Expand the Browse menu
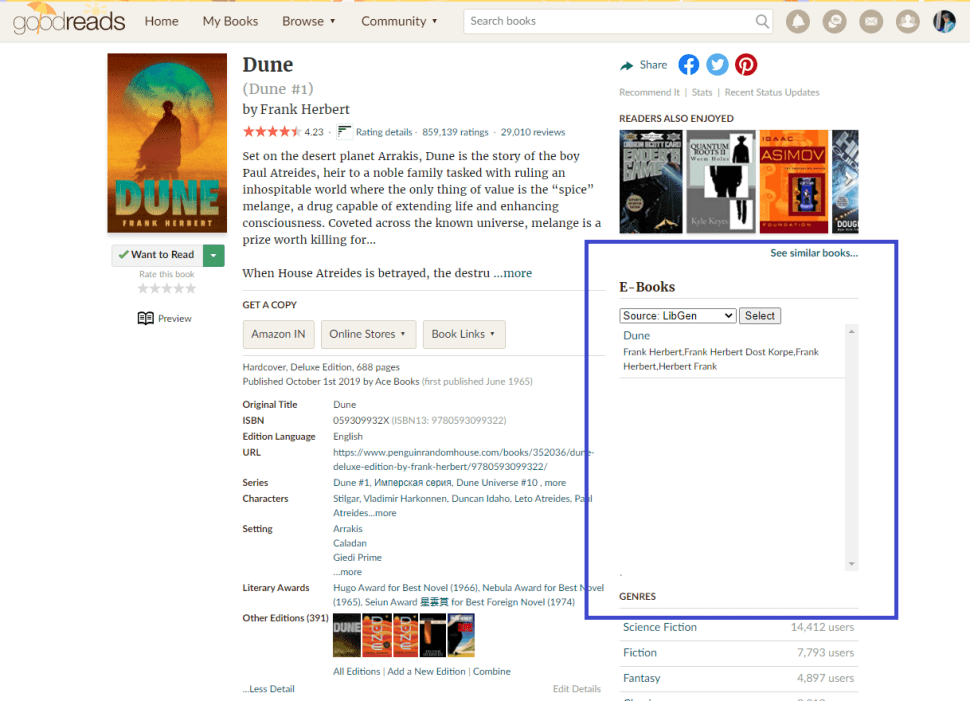 (309, 21)
